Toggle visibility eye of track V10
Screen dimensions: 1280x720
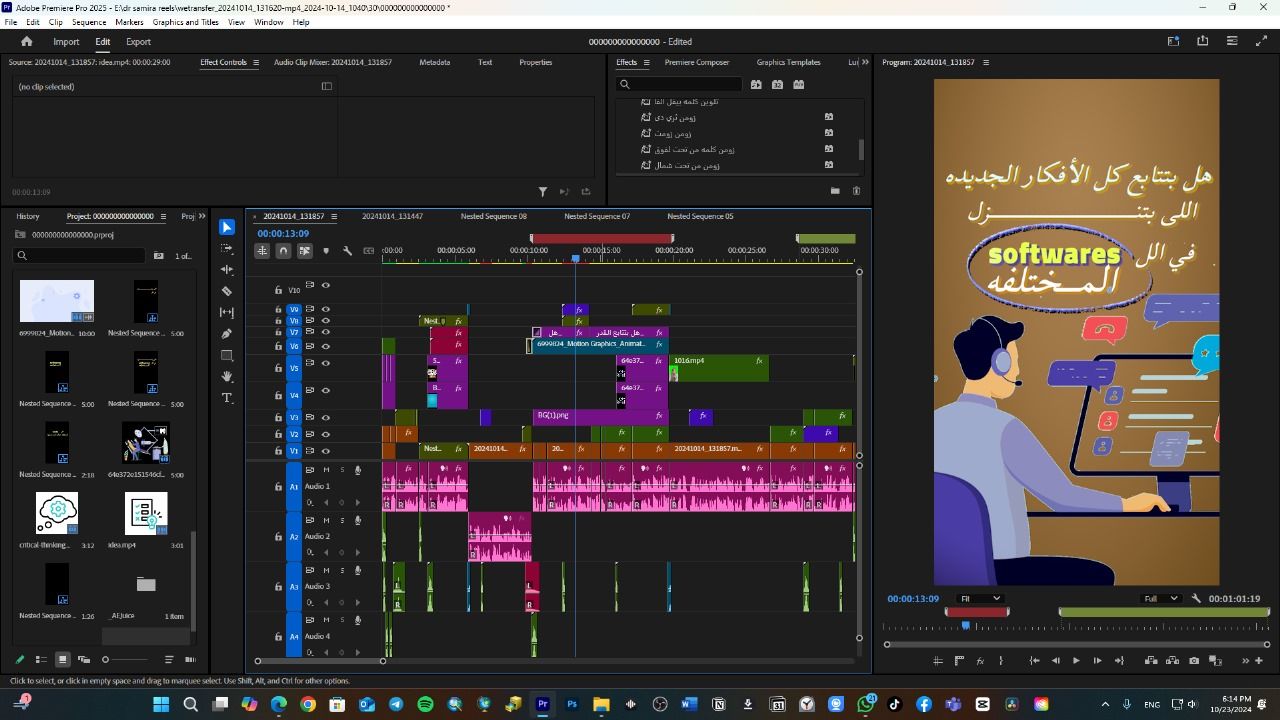coord(325,285)
